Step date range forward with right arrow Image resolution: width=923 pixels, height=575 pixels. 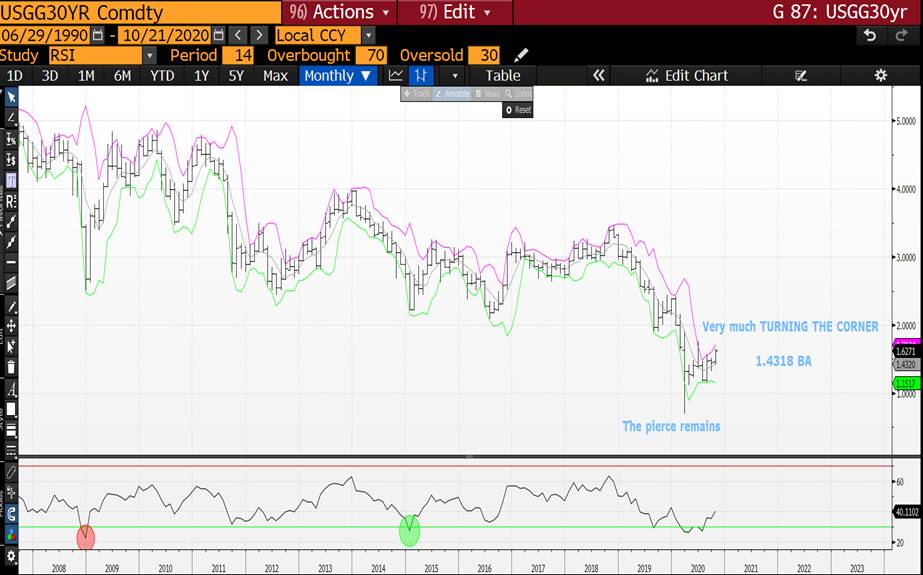[x=259, y=35]
